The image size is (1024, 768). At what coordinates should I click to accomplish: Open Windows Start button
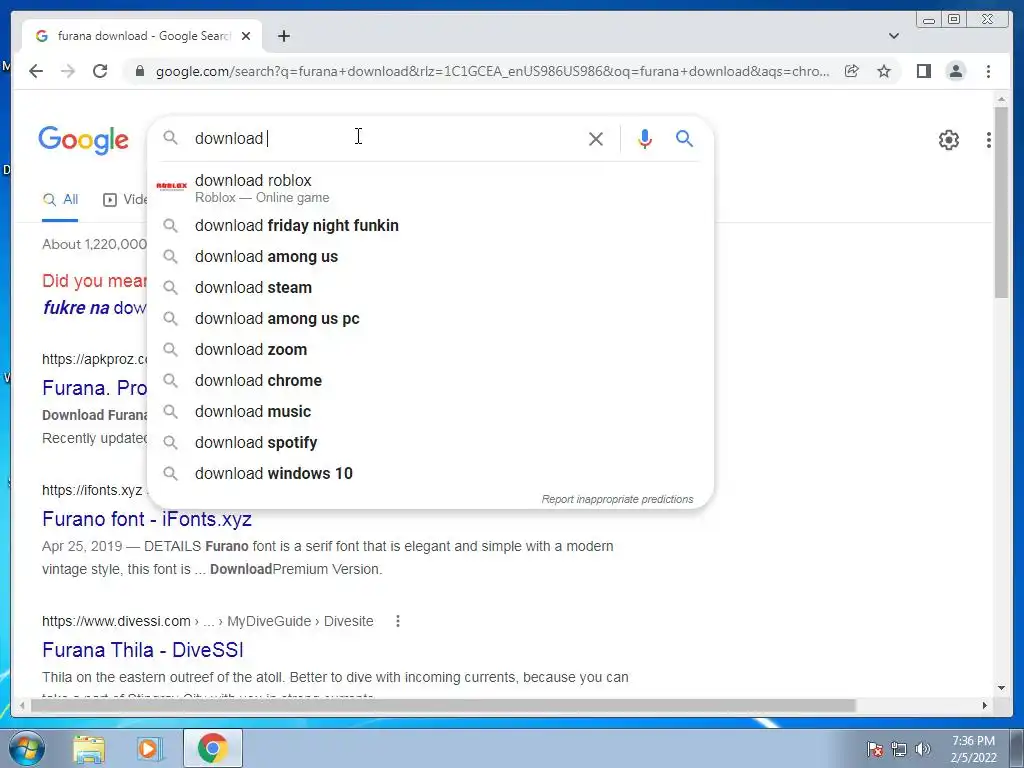[27, 748]
